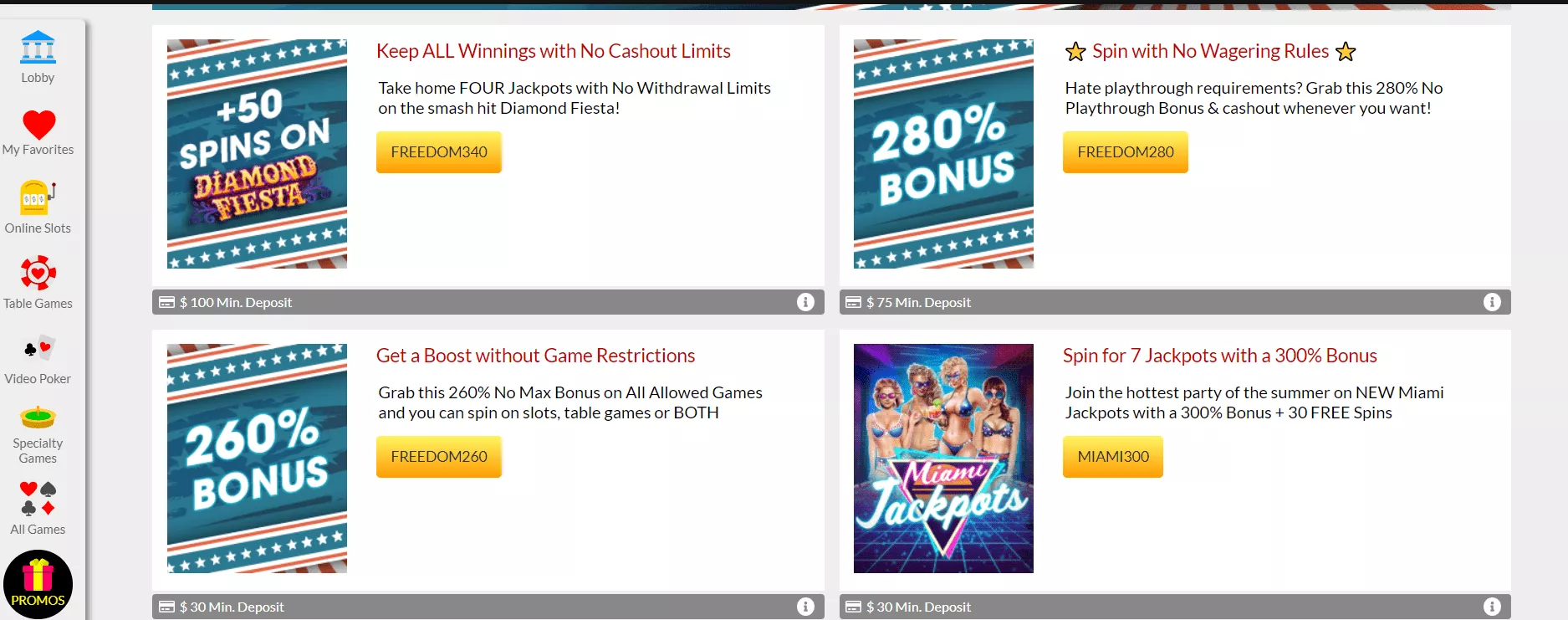Browse Specialty Games category
Image resolution: width=1568 pixels, height=620 pixels.
click(38, 434)
